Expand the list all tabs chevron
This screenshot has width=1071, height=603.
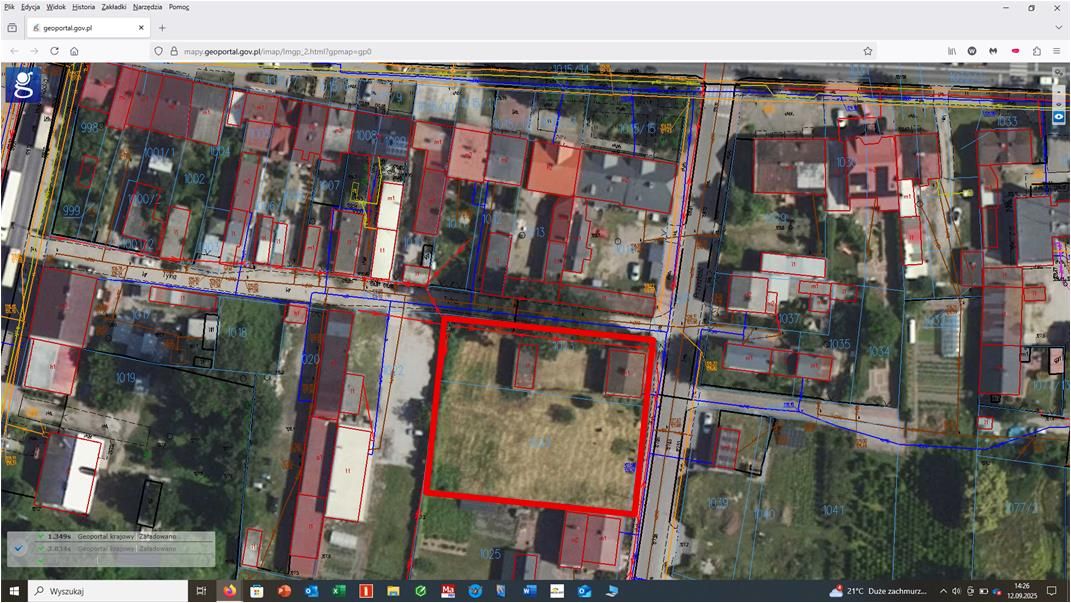(1058, 28)
